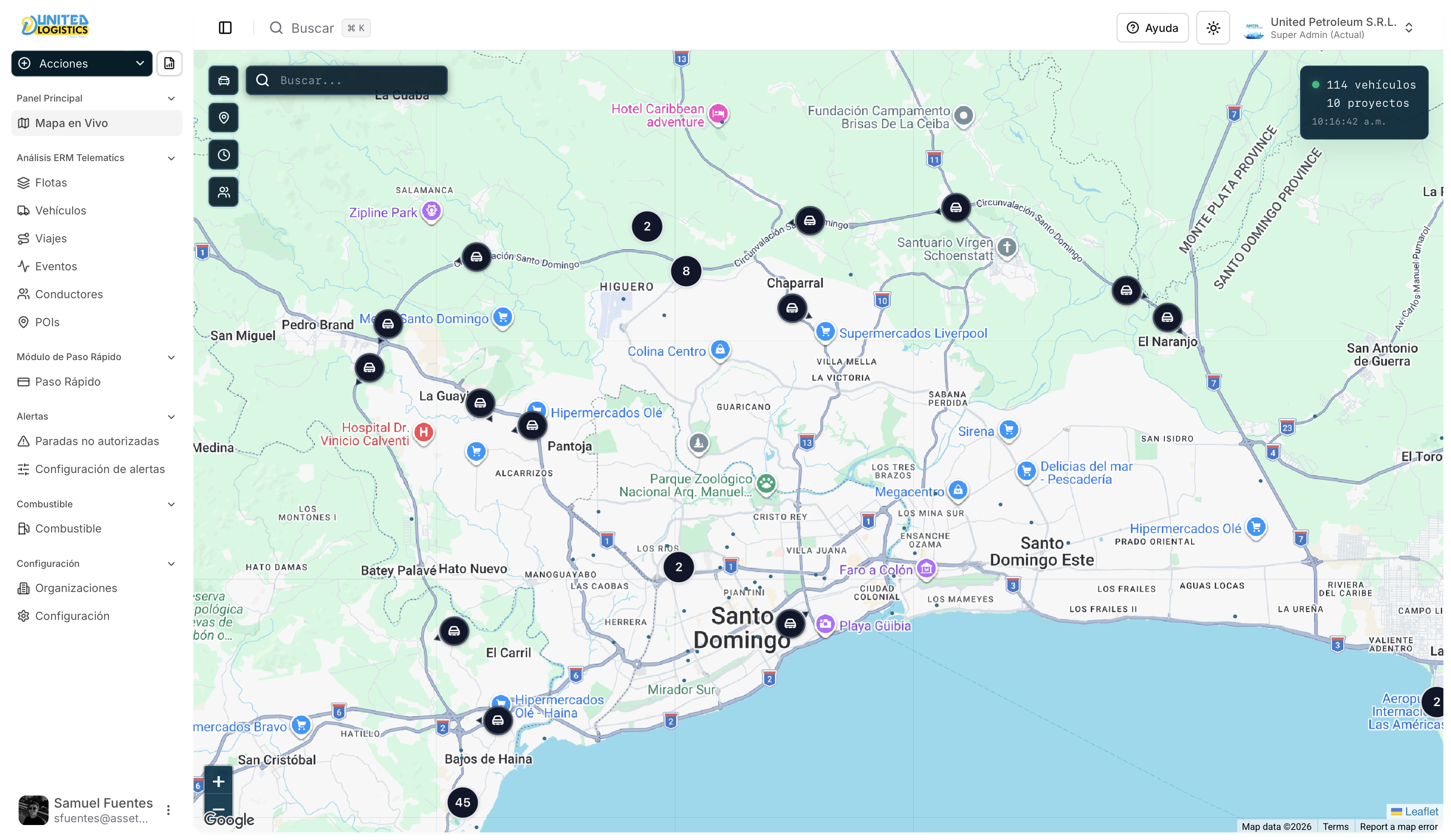Click vehicle marker by Hipermercados Olé Haina
Viewport: 1451px width, 840px height.
coord(498,721)
